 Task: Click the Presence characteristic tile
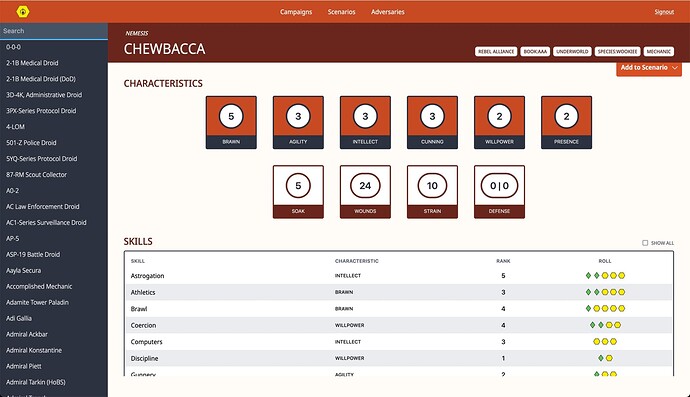(566, 122)
